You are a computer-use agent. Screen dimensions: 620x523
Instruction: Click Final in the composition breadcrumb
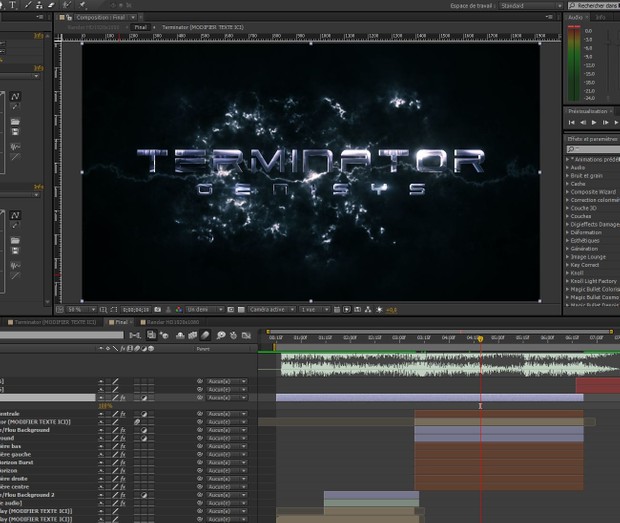point(140,27)
